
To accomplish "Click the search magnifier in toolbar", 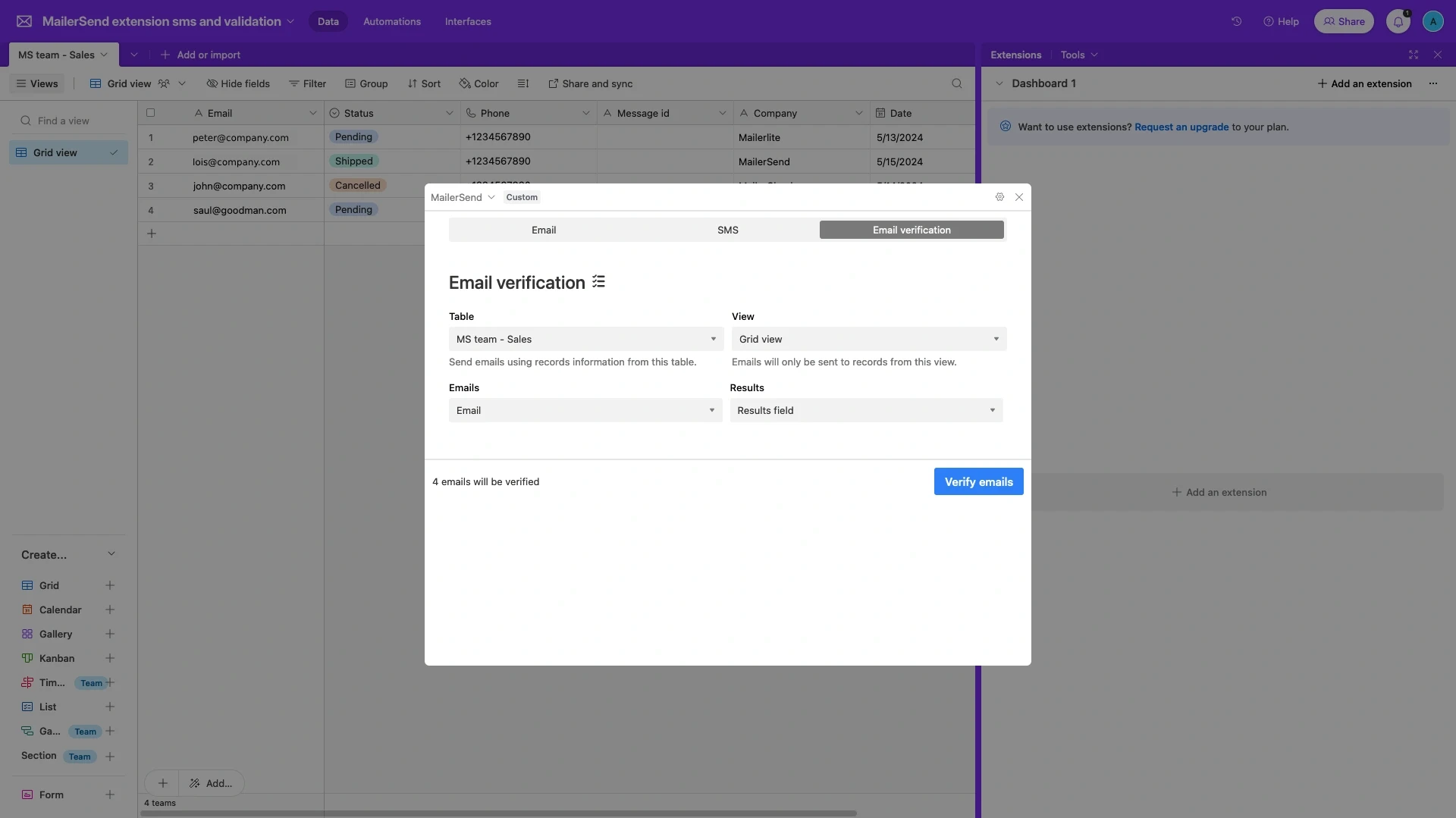I will [x=956, y=83].
